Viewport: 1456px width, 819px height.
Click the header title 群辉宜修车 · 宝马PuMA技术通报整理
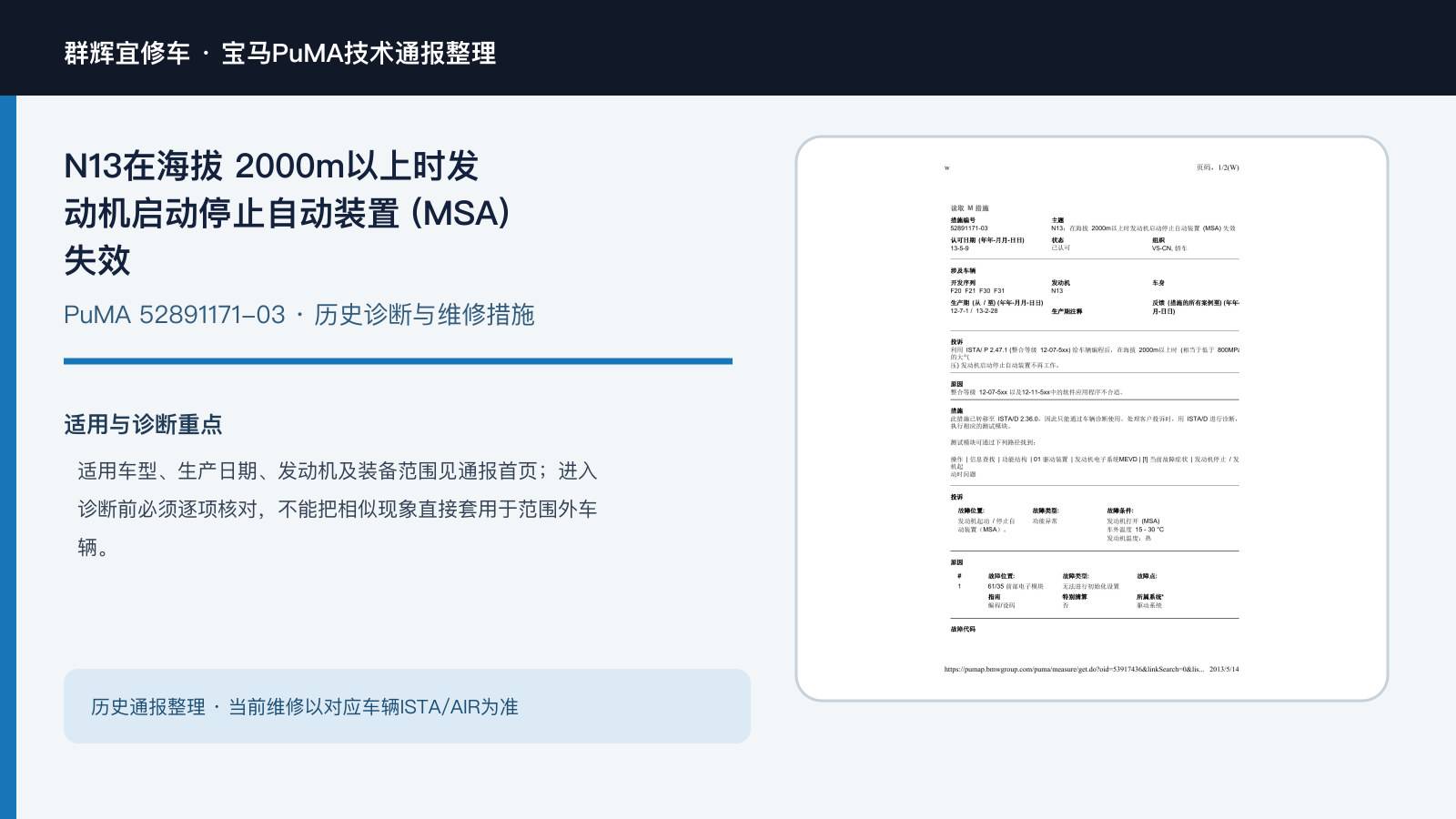[x=280, y=53]
